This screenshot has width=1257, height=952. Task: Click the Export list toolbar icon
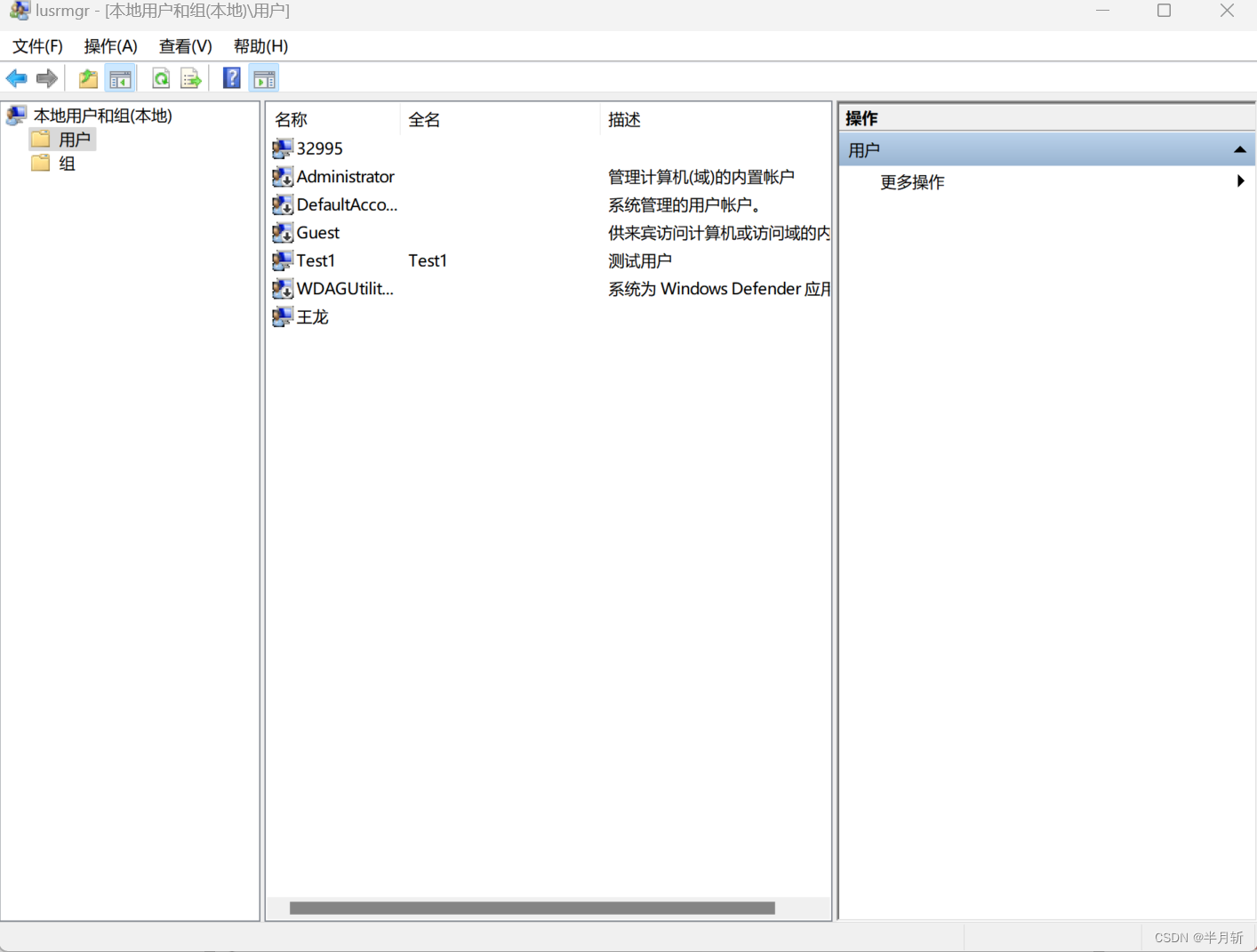(x=191, y=79)
